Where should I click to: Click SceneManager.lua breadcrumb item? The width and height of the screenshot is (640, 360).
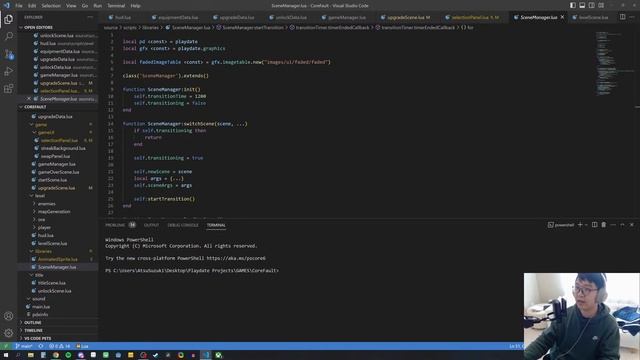191,27
